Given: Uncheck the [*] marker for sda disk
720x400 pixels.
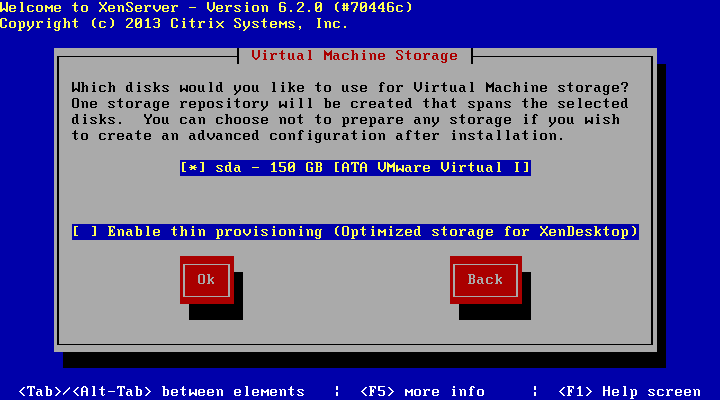Looking at the screenshot, I should tap(193, 168).
